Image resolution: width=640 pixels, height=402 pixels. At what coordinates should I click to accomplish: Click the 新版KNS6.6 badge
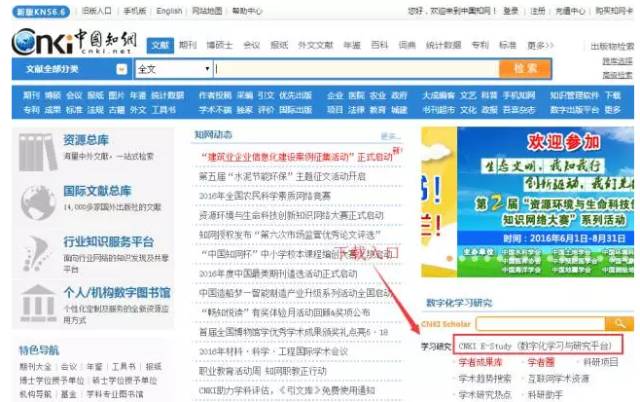pyautogui.click(x=41, y=11)
